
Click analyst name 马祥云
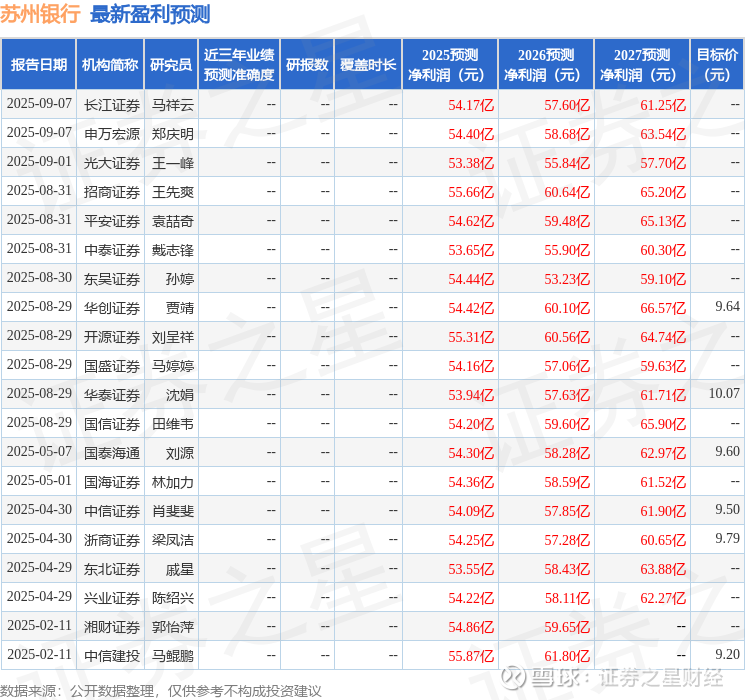point(172,105)
